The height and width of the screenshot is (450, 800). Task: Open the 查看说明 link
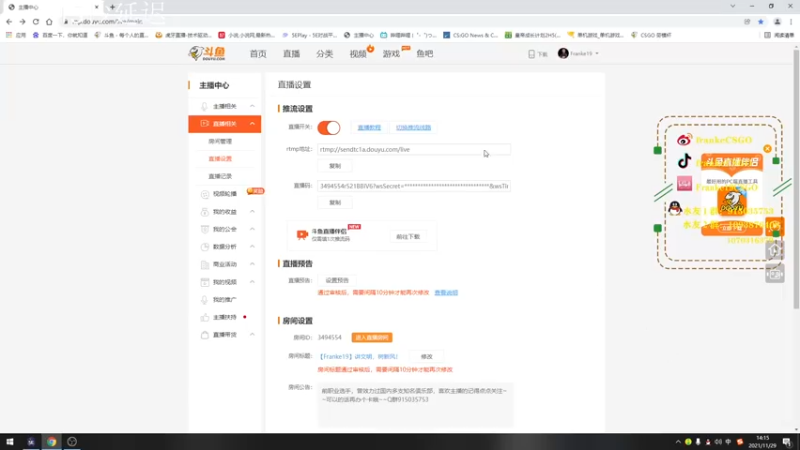click(446, 293)
